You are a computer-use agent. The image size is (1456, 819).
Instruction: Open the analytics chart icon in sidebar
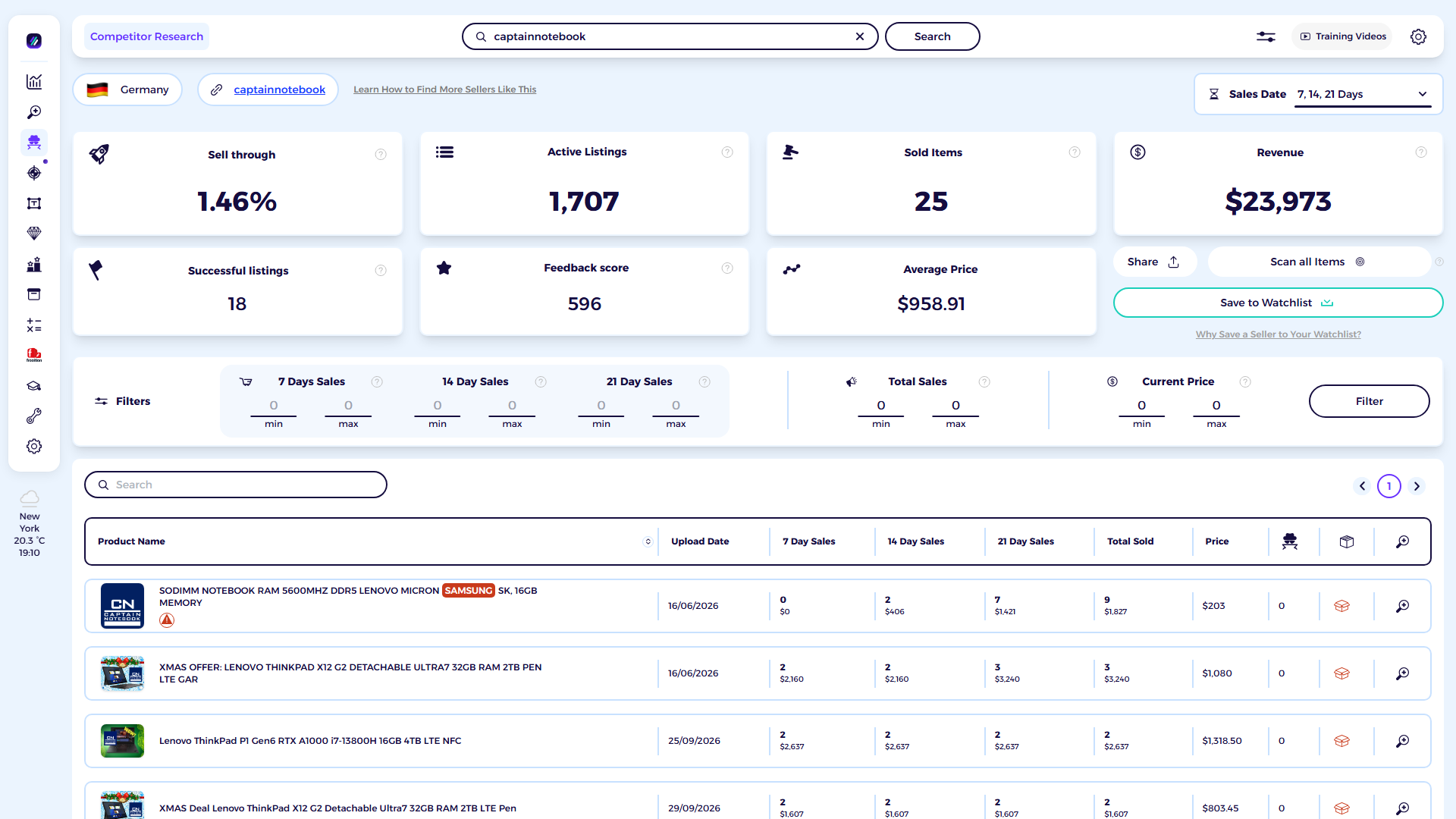(x=34, y=82)
